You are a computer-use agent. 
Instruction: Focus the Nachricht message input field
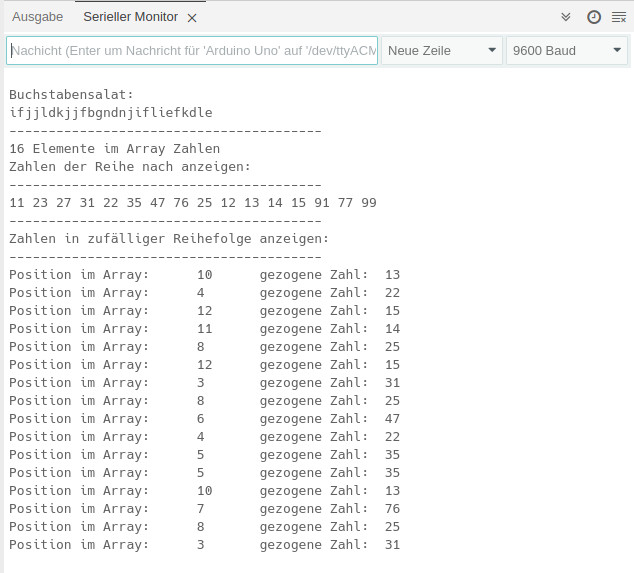coord(192,50)
